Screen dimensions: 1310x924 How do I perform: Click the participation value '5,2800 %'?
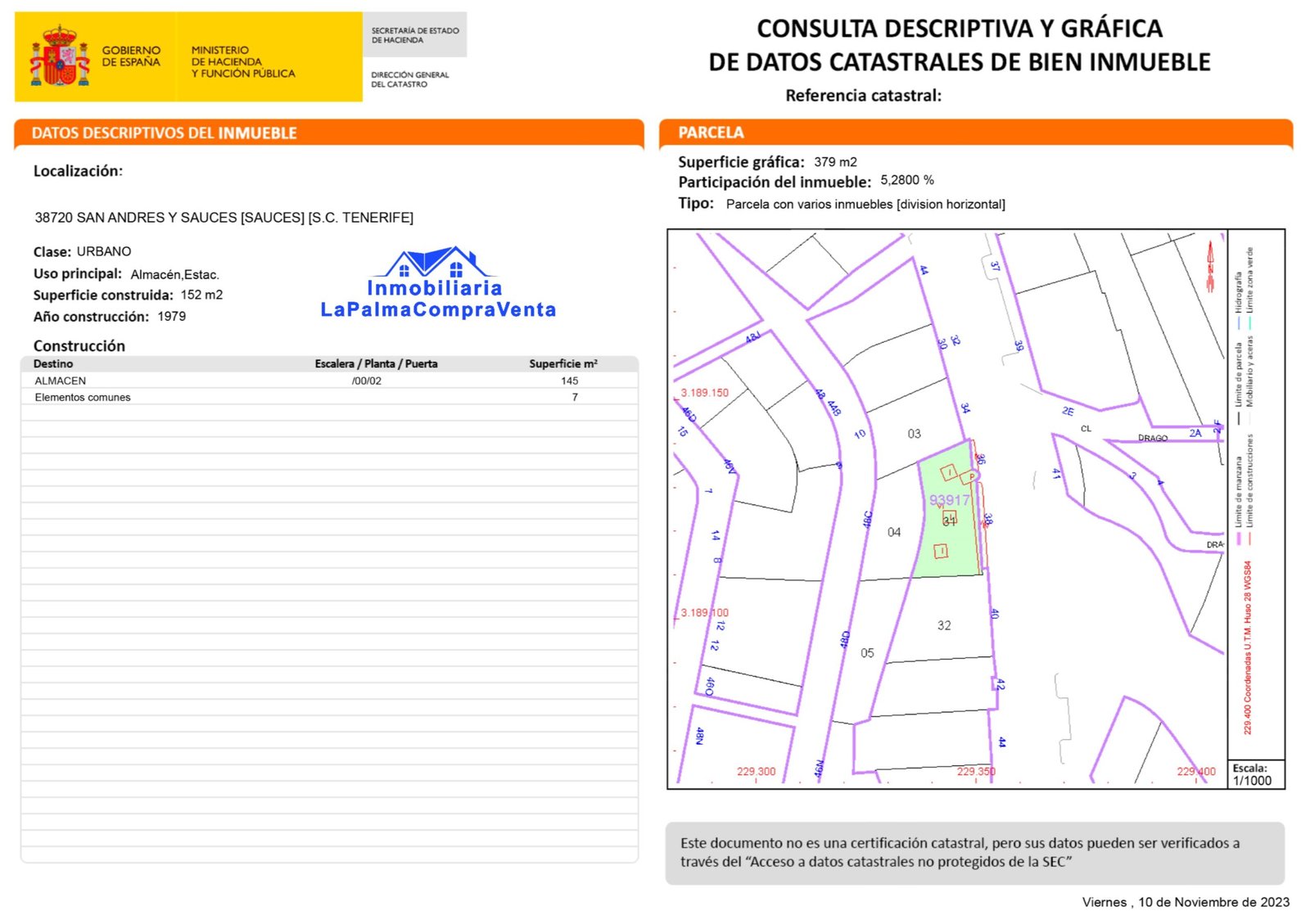click(907, 180)
